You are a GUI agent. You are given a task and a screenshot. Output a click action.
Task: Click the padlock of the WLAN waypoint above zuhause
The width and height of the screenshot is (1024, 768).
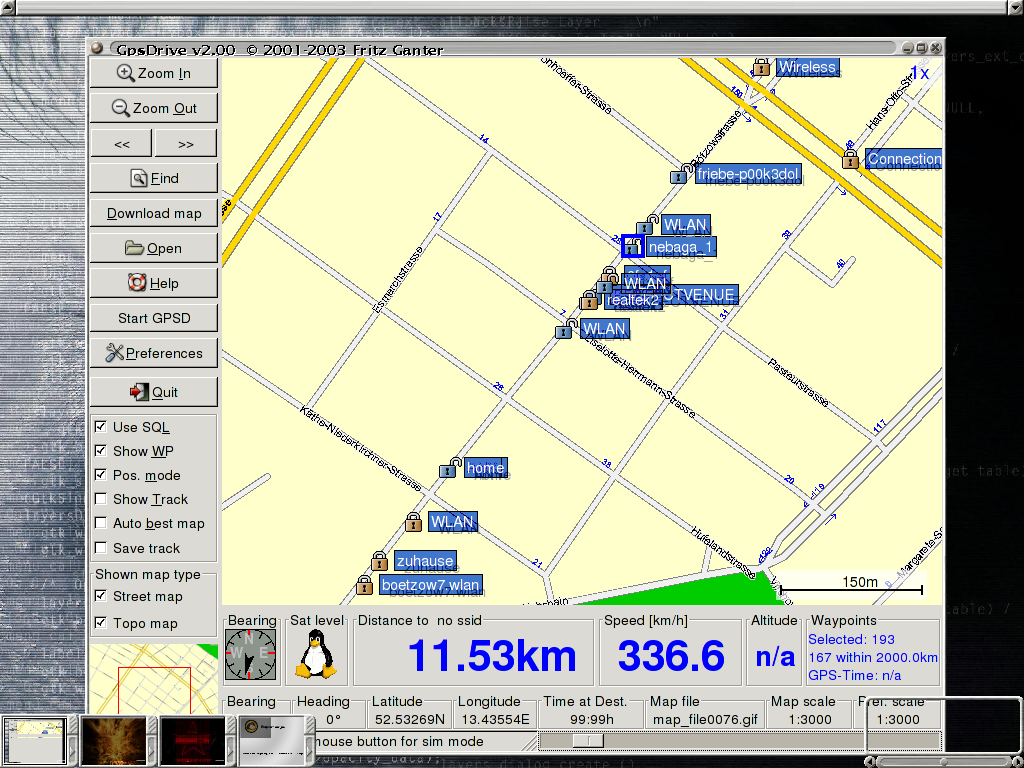(413, 522)
